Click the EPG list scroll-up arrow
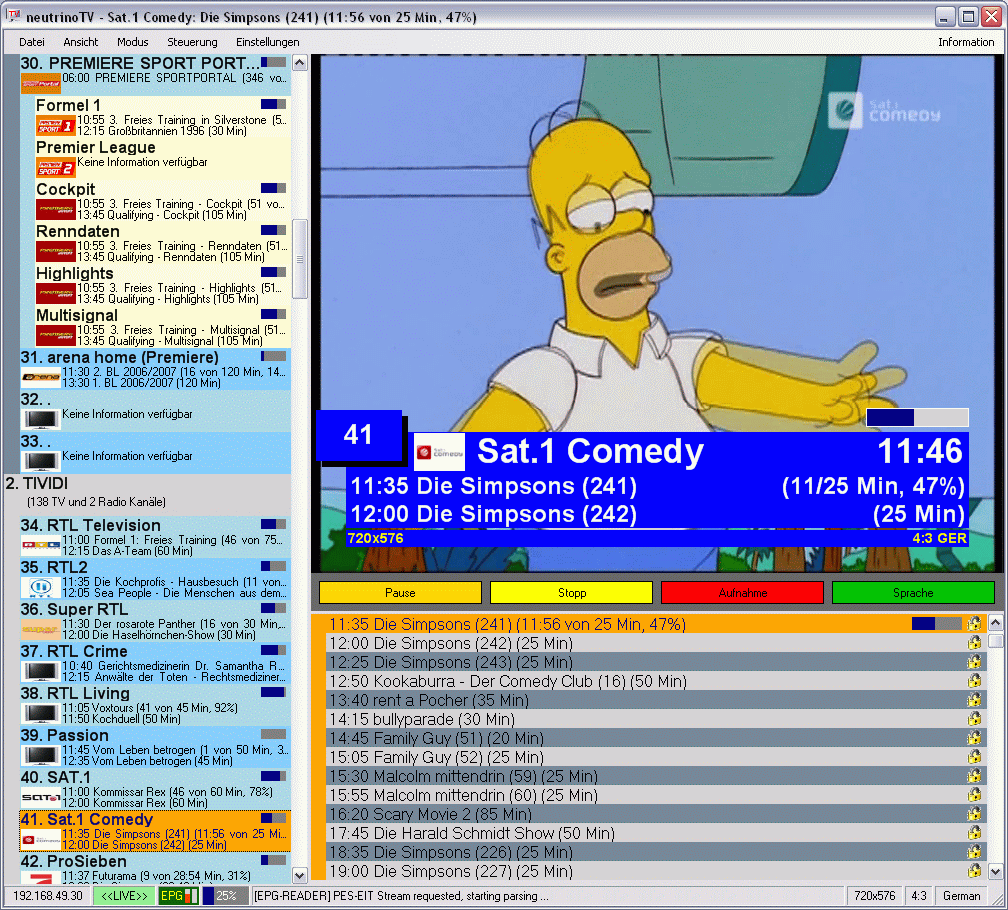This screenshot has height=910, width=1008. (995, 622)
